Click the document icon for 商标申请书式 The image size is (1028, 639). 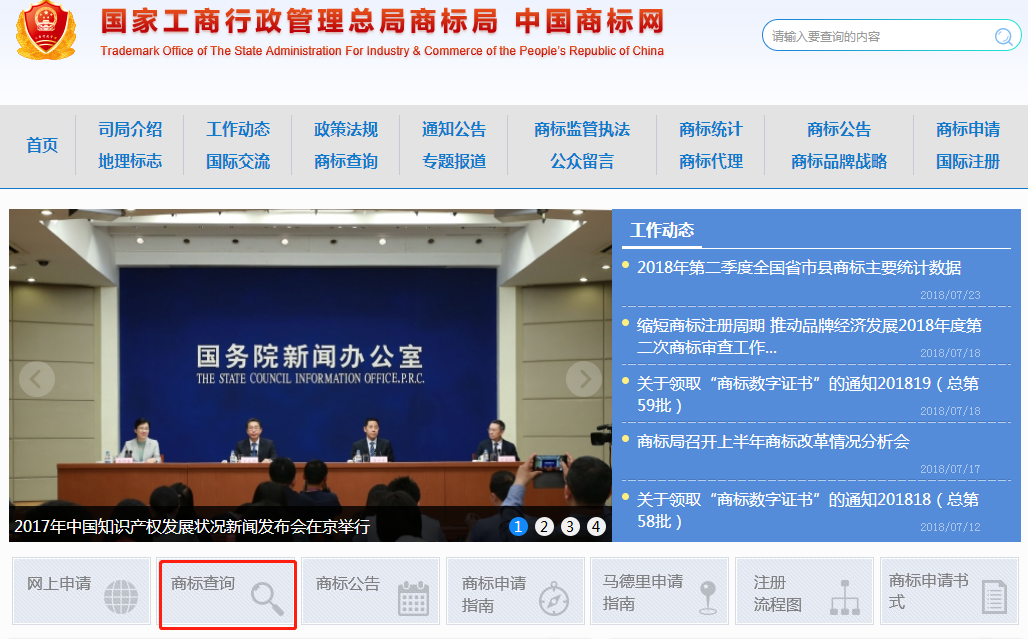click(993, 597)
